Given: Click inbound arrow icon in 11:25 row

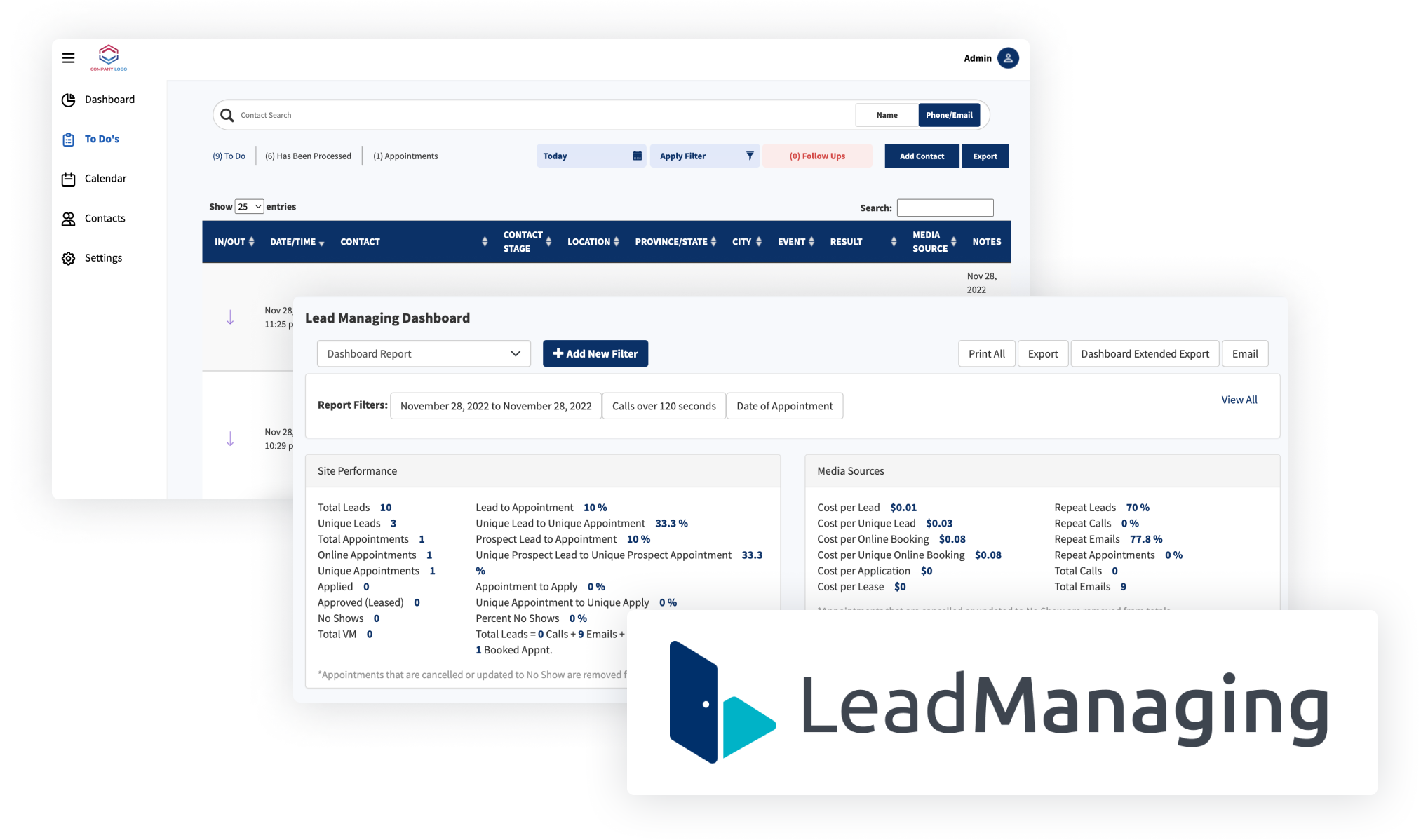Looking at the screenshot, I should point(230,318).
